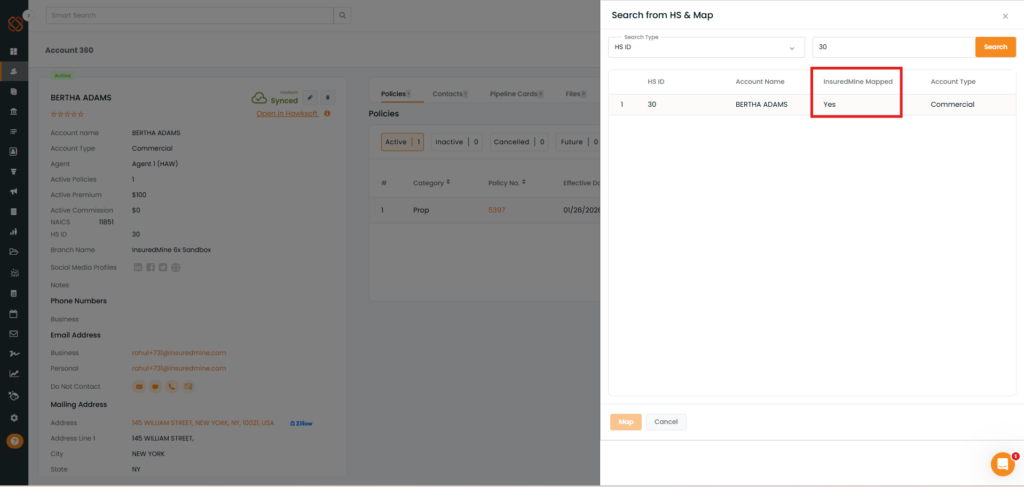The image size is (1024, 487).
Task: Switch to the Pipeline Cards tab
Action: click(514, 94)
